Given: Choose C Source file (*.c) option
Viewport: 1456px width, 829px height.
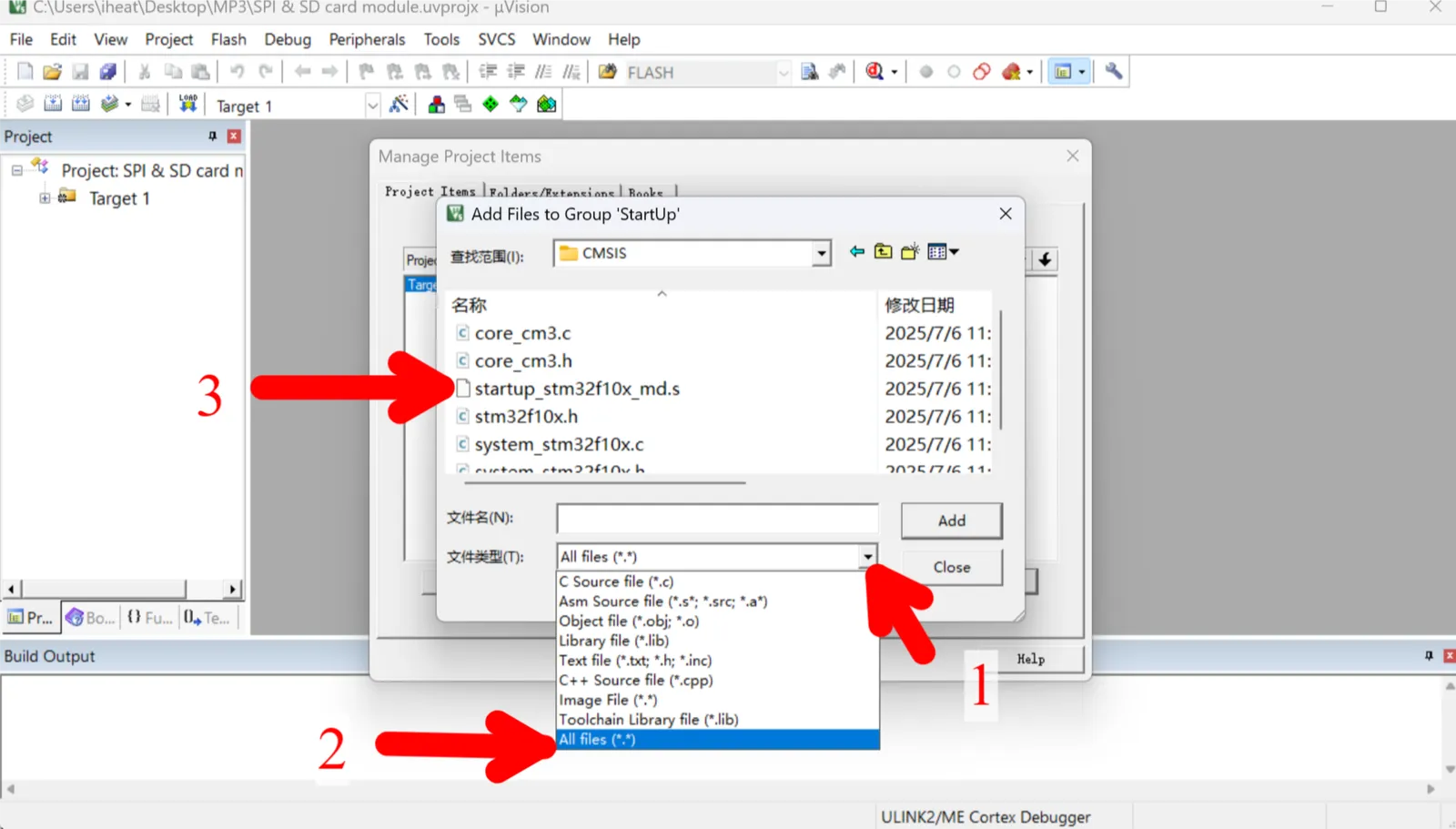Looking at the screenshot, I should click(717, 581).
